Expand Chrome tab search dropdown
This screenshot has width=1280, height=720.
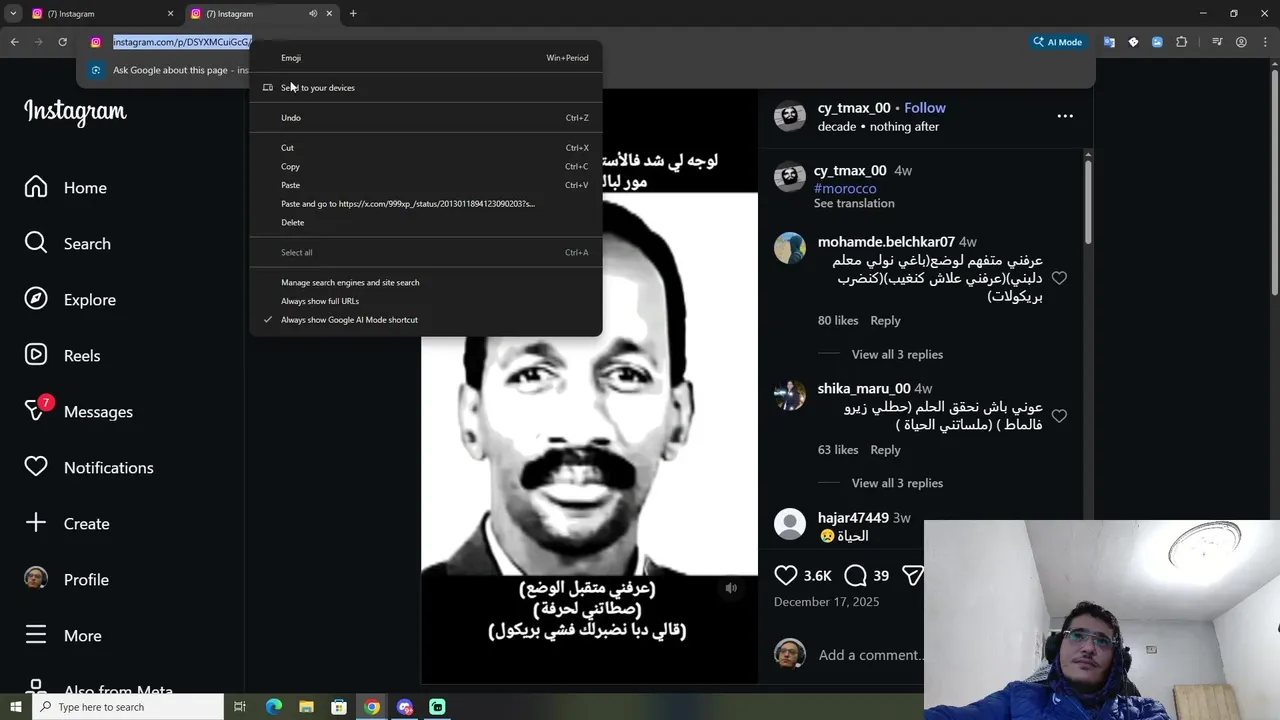pos(13,14)
